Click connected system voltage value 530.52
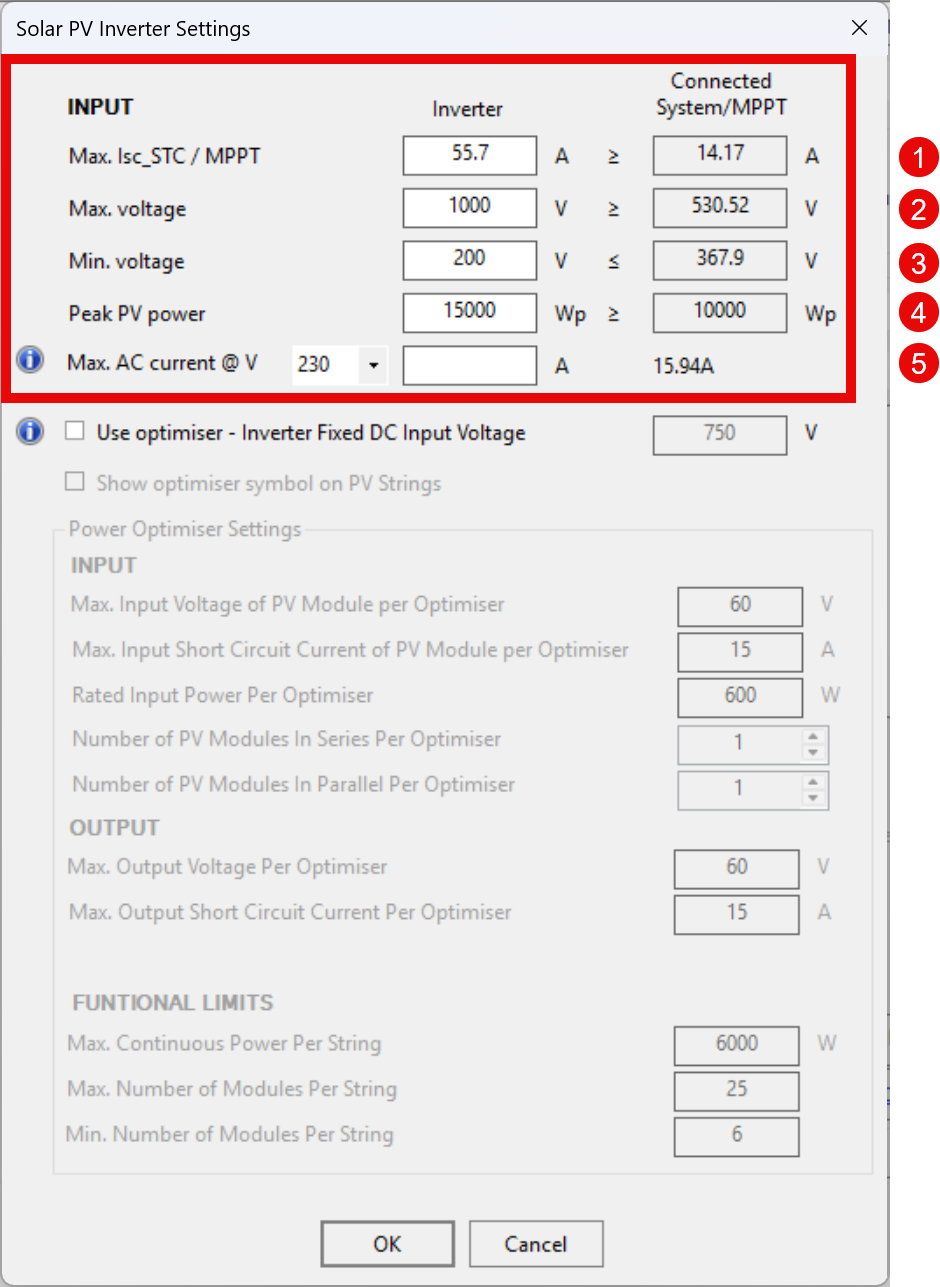 720,207
